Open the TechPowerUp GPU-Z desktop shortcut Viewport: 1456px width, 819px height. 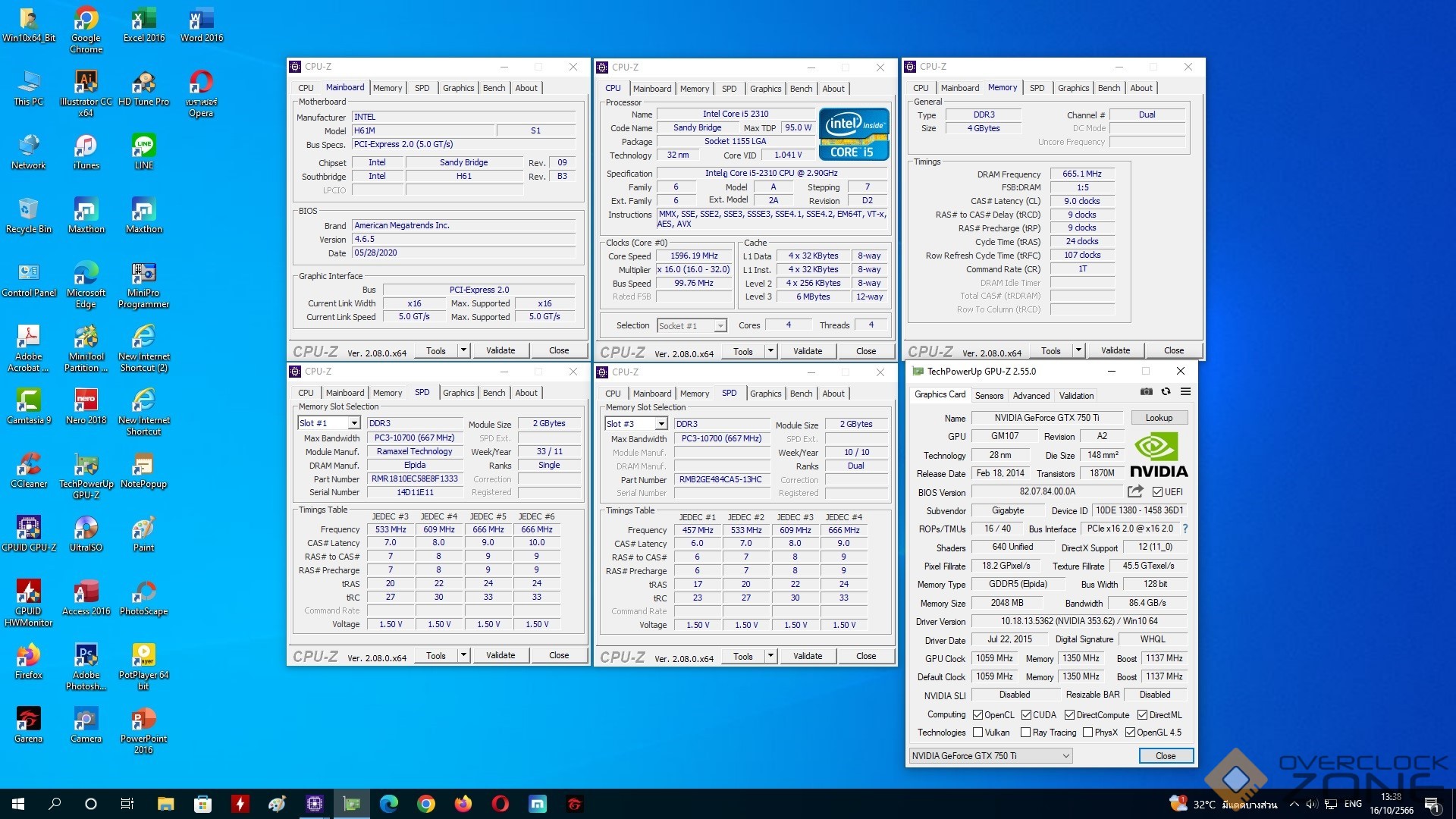86,465
